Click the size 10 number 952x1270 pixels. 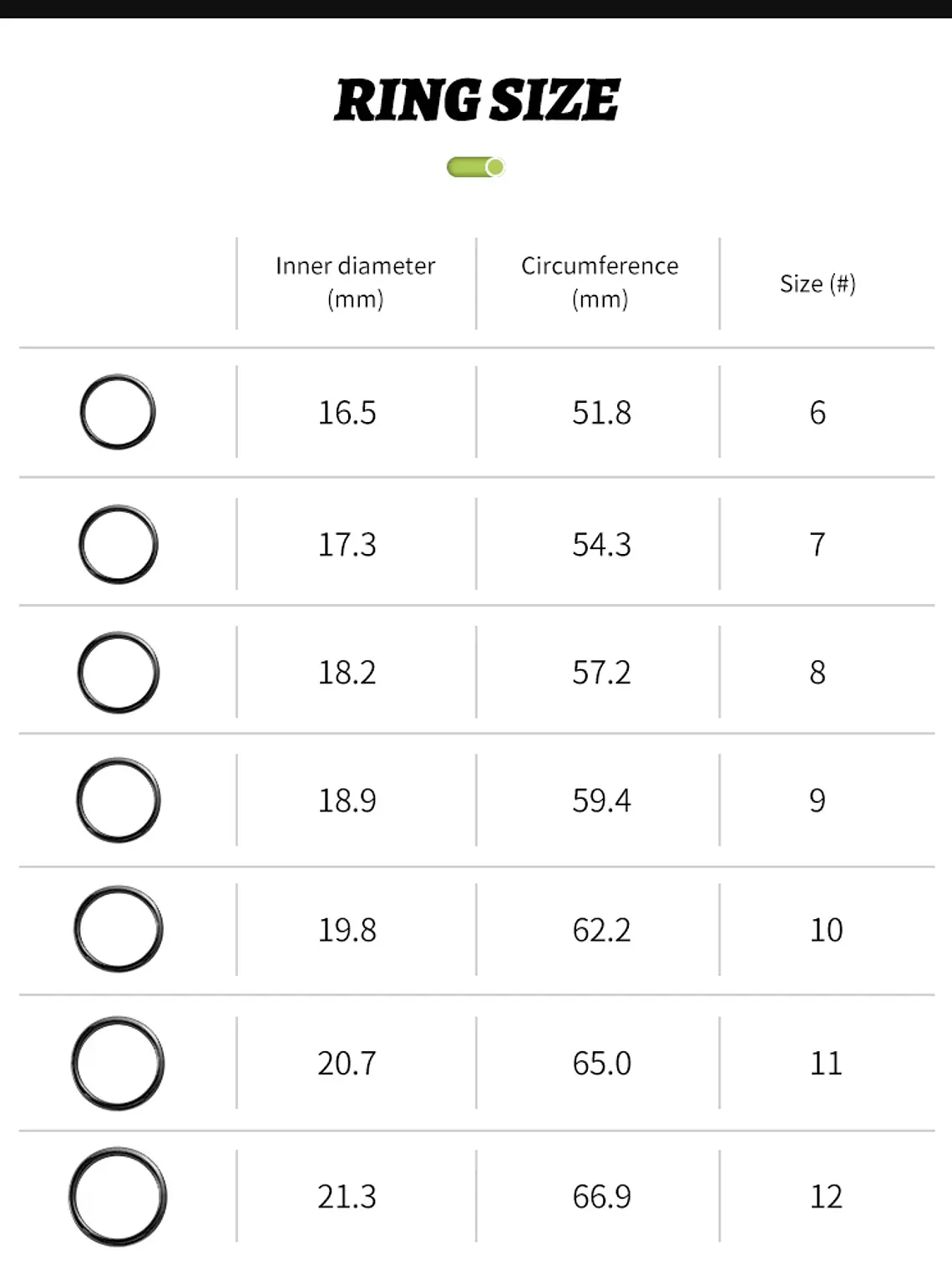[826, 930]
